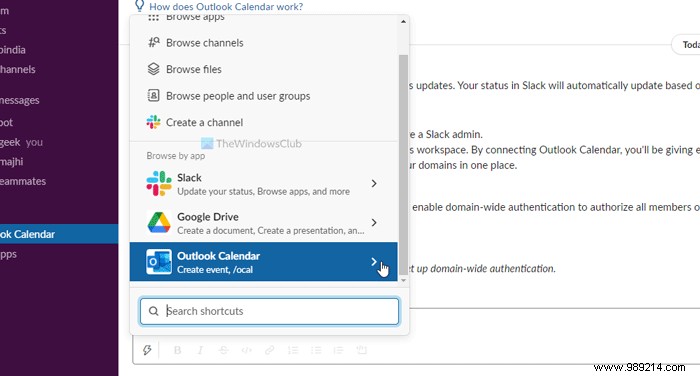The width and height of the screenshot is (700, 376).
Task: Click the shortcuts menu scroll-up arrow
Action: [x=403, y=21]
